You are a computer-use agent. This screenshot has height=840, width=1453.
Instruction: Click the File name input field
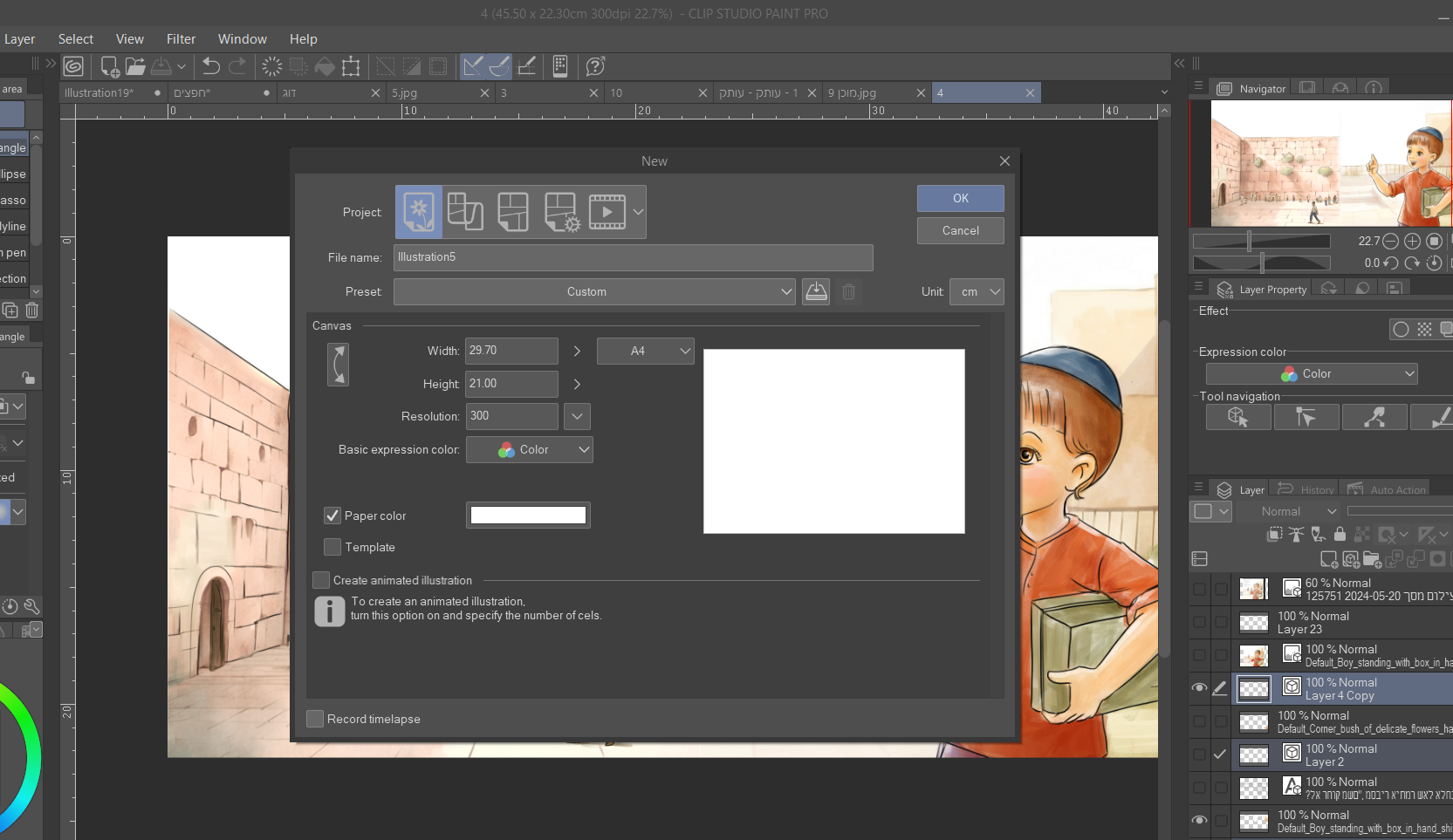coord(634,257)
